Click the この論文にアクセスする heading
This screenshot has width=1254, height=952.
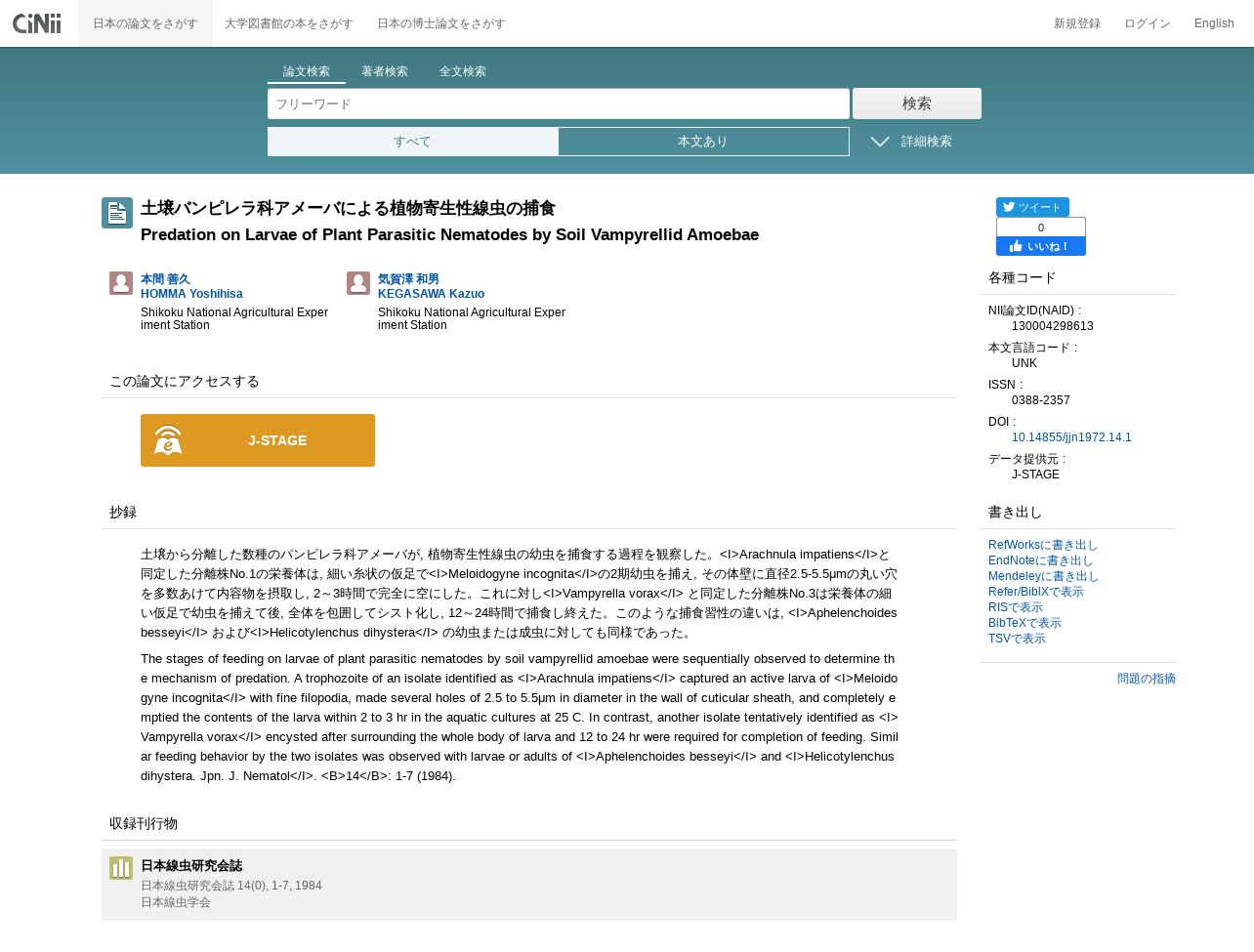coord(185,381)
